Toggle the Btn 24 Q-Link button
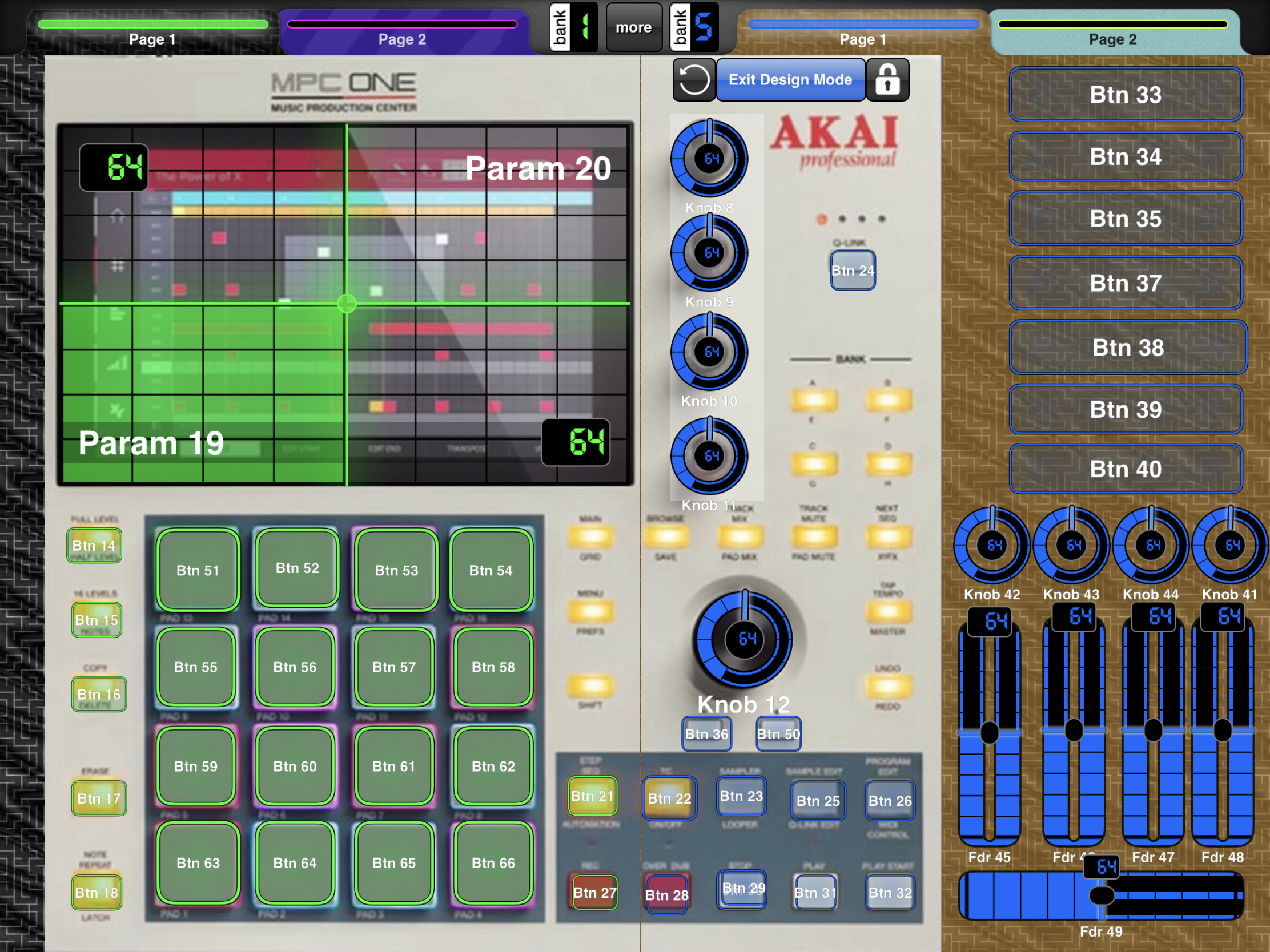This screenshot has width=1270, height=952. click(x=853, y=271)
